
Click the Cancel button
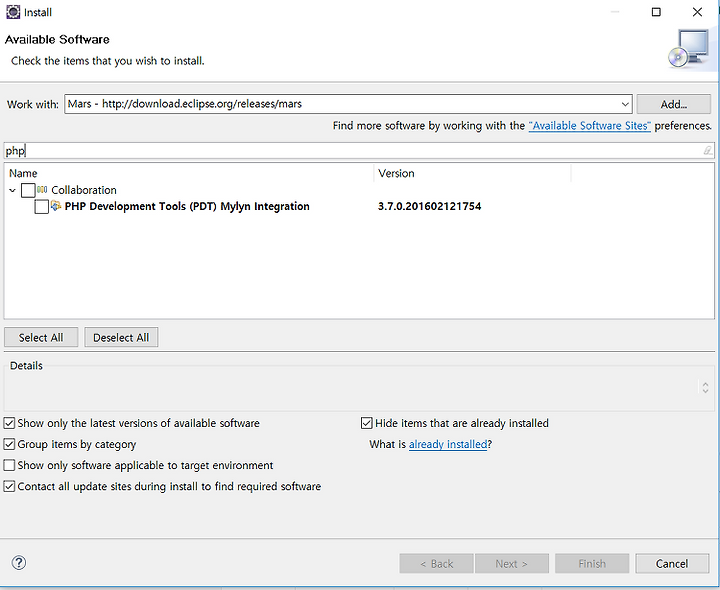(672, 563)
